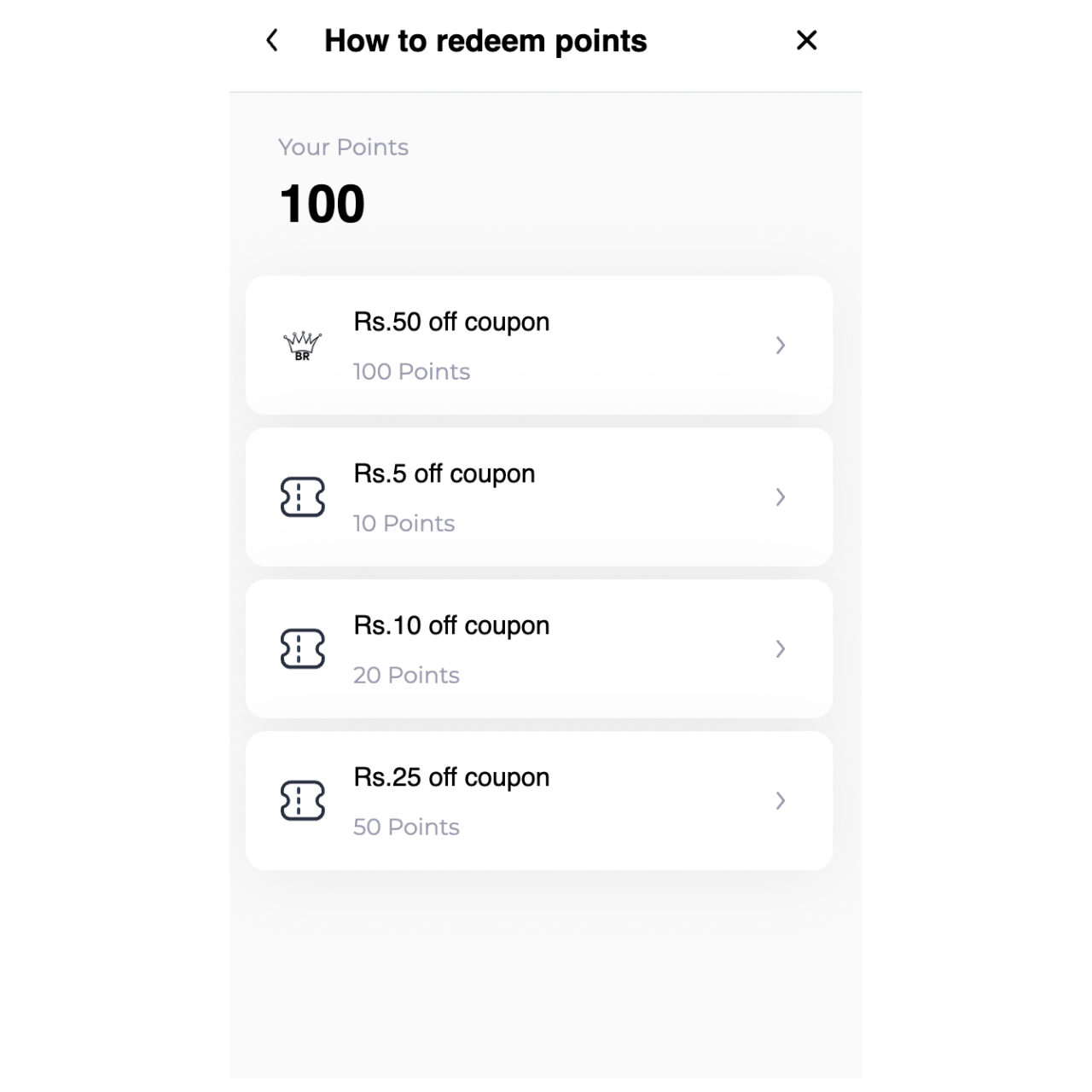Viewport: 1092px width, 1092px height.
Task: Select the Rs.10 off coupon title
Action: [451, 626]
